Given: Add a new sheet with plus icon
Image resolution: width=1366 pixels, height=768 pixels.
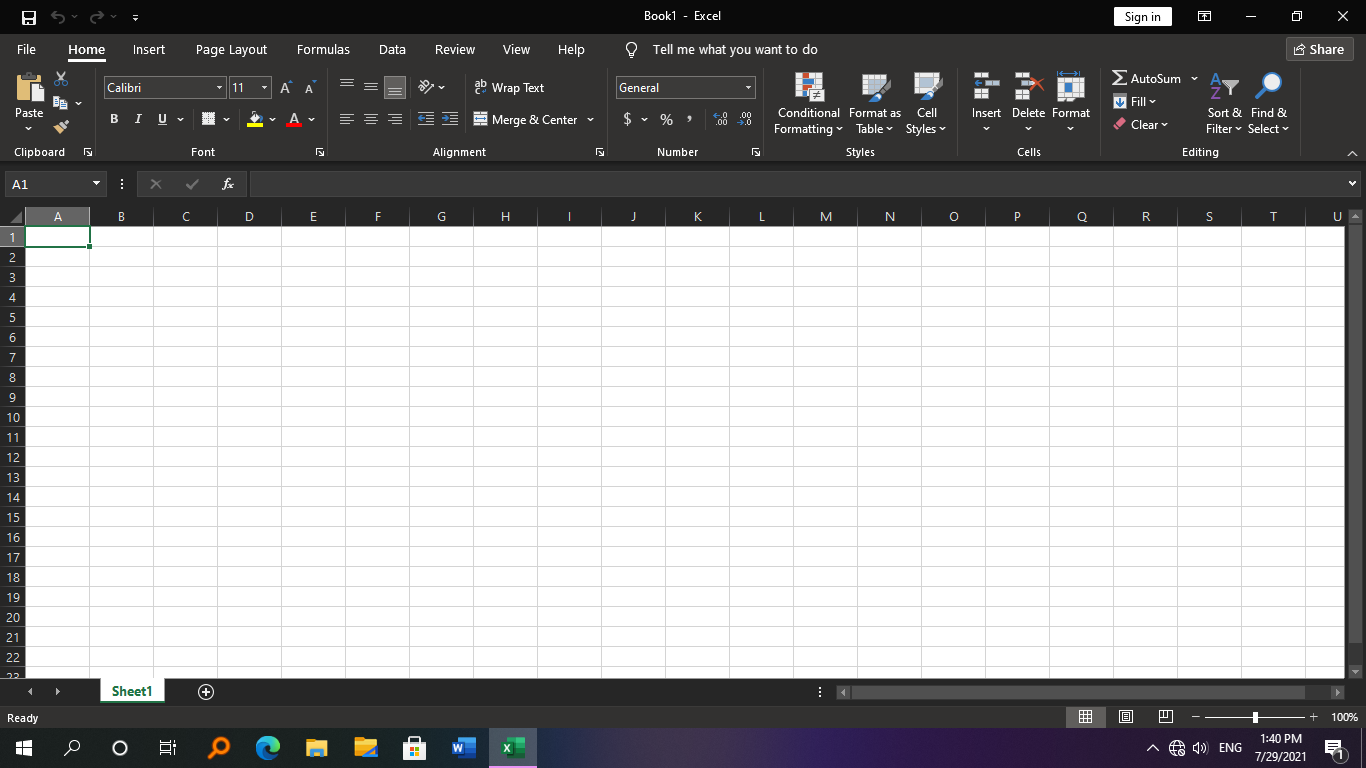Looking at the screenshot, I should pos(206,692).
